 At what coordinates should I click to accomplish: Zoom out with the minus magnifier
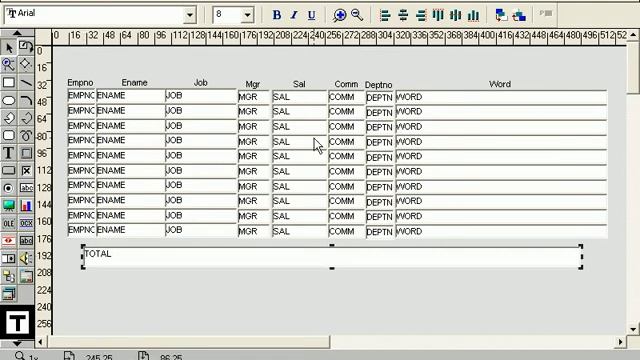[x=357, y=15]
